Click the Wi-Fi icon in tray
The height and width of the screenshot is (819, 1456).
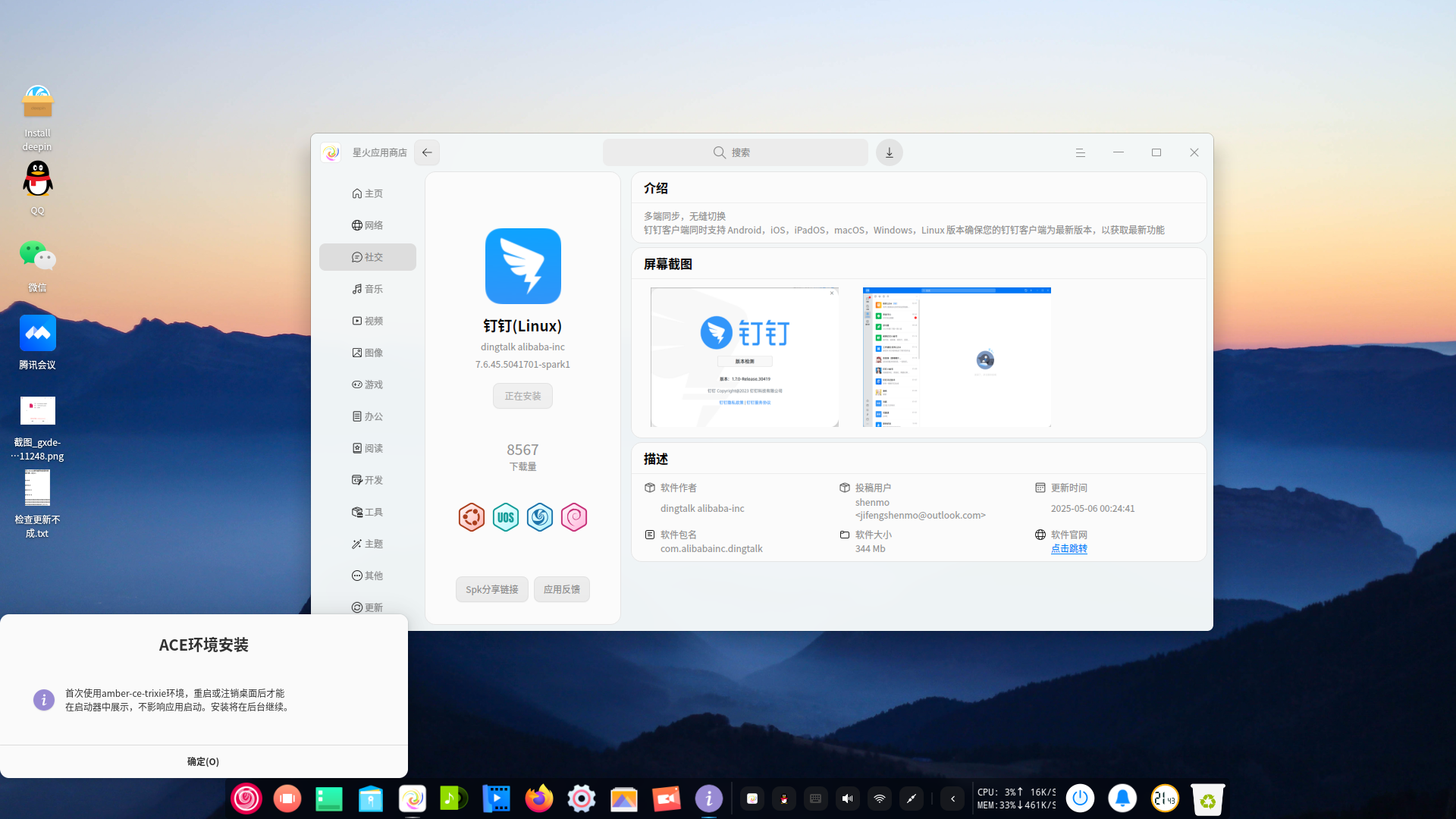[880, 799]
